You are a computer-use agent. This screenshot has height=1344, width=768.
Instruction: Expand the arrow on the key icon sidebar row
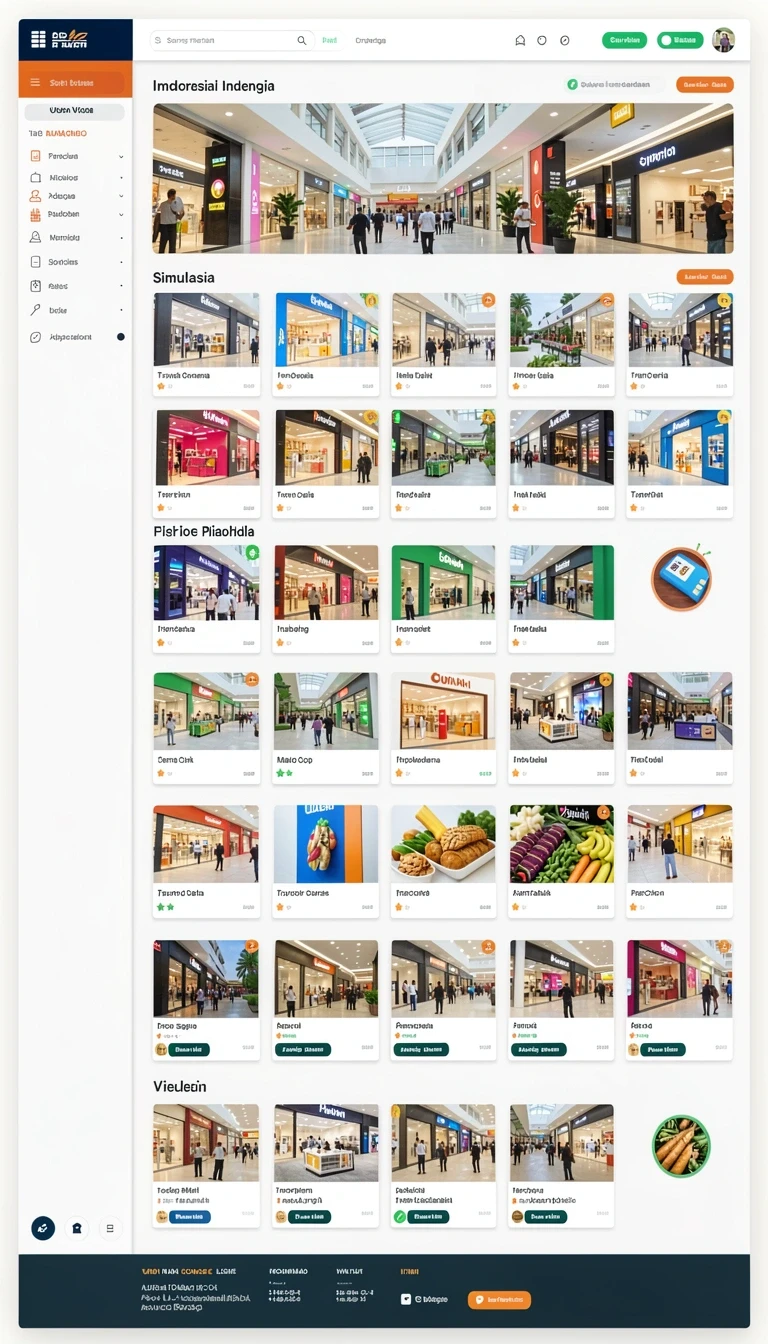pyautogui.click(x=121, y=310)
